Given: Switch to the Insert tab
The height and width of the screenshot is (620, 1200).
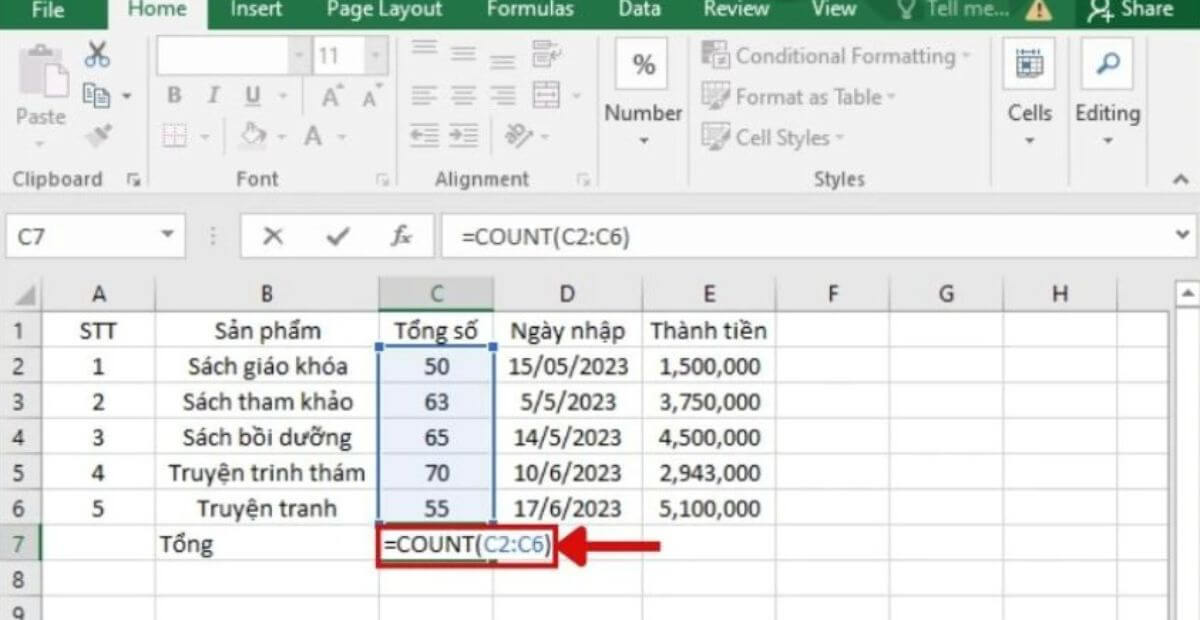Looking at the screenshot, I should click(256, 10).
